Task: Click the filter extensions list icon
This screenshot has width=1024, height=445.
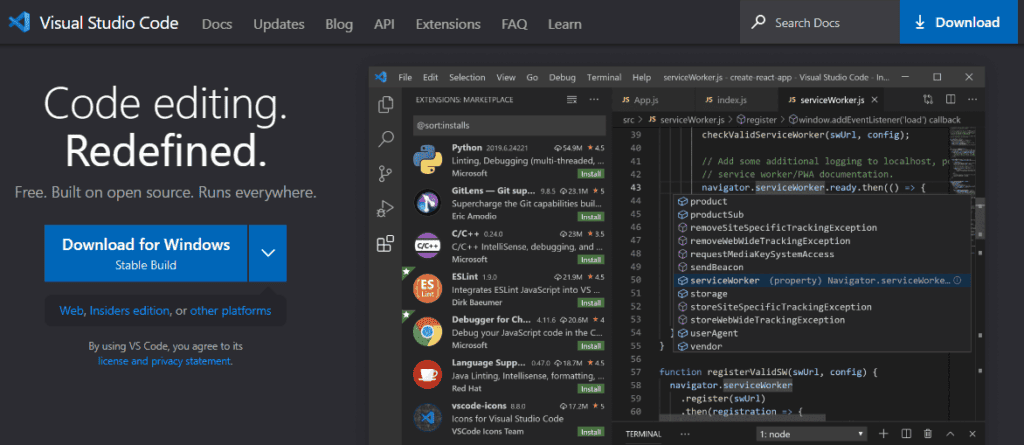Action: coord(571,100)
